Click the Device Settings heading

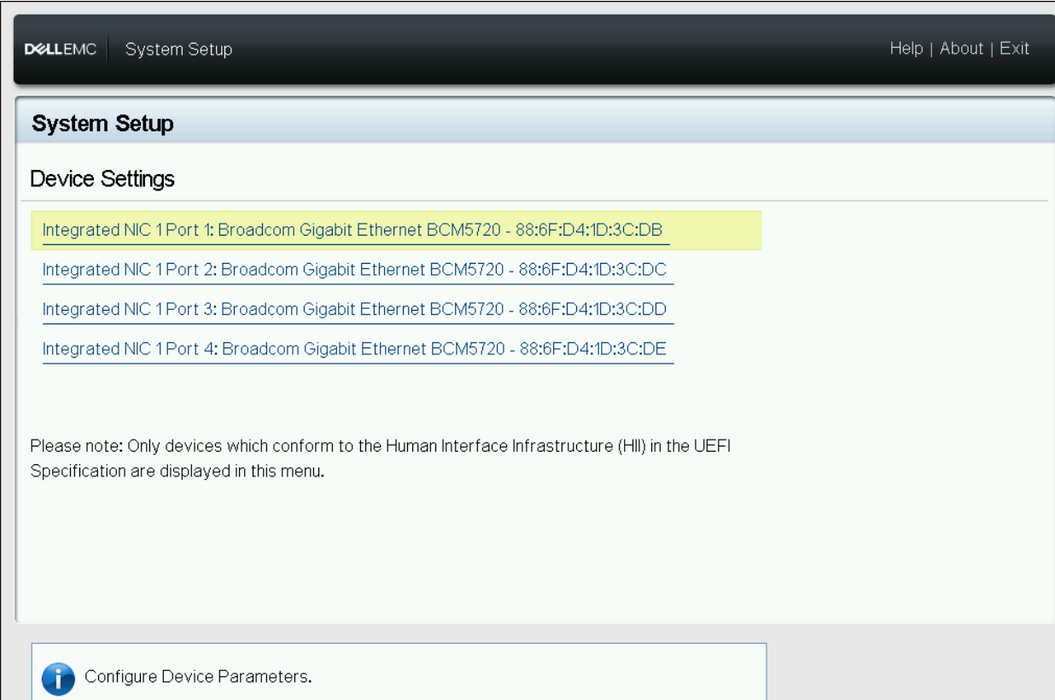coord(102,179)
